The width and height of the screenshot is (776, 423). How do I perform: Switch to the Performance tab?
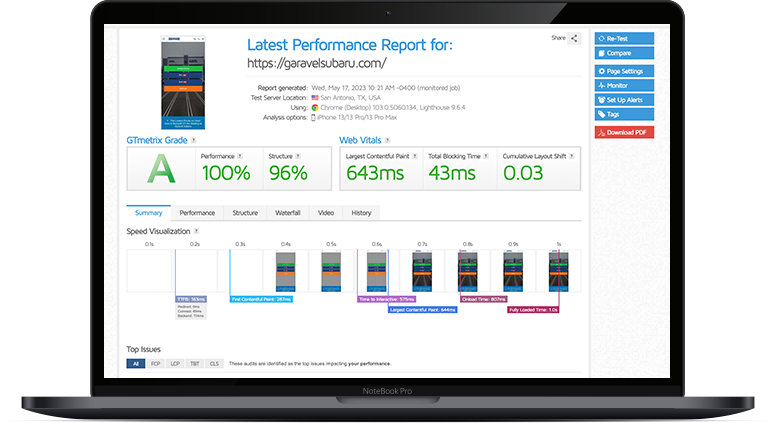click(x=197, y=213)
